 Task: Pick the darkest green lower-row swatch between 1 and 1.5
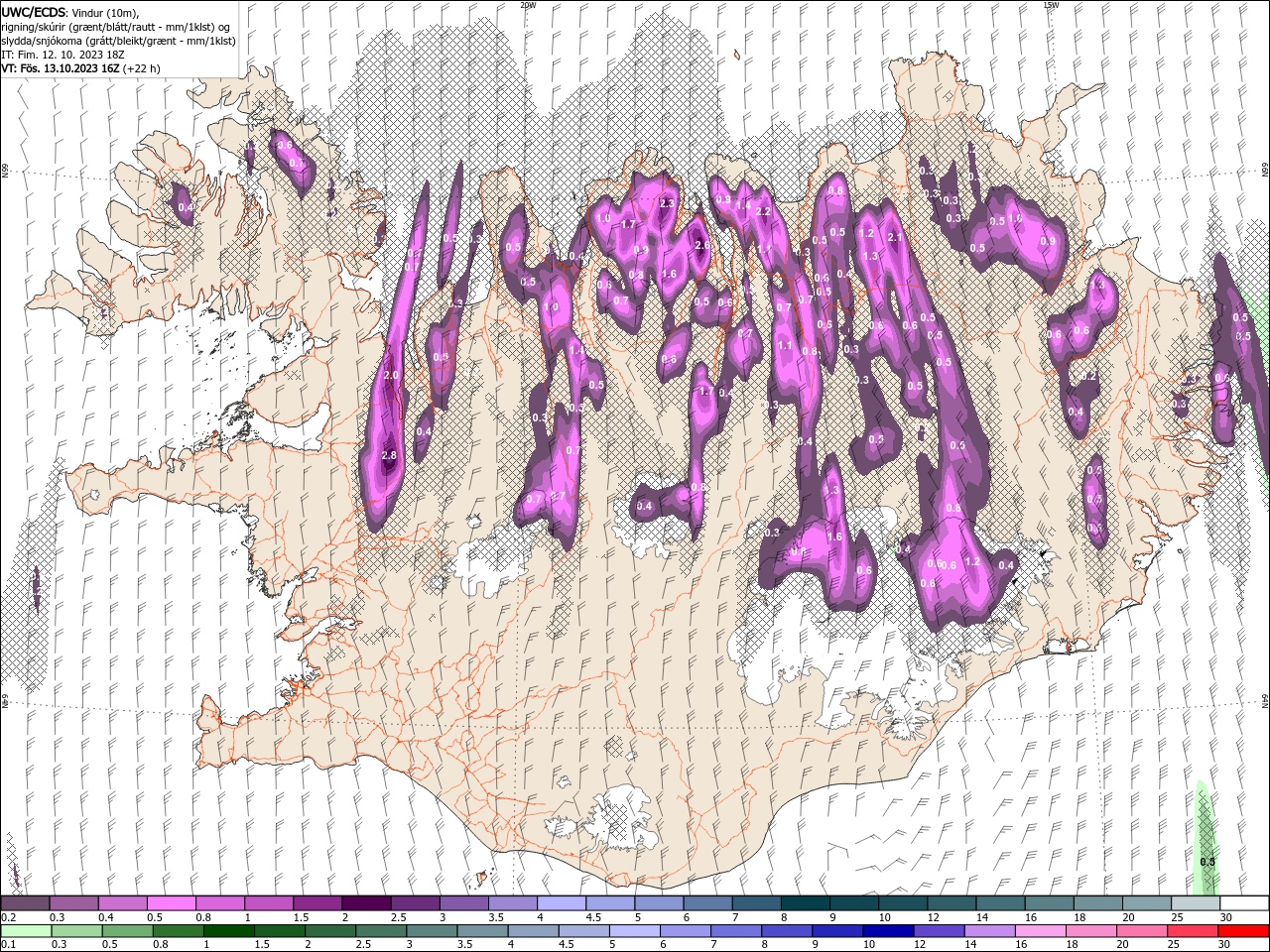228,931
